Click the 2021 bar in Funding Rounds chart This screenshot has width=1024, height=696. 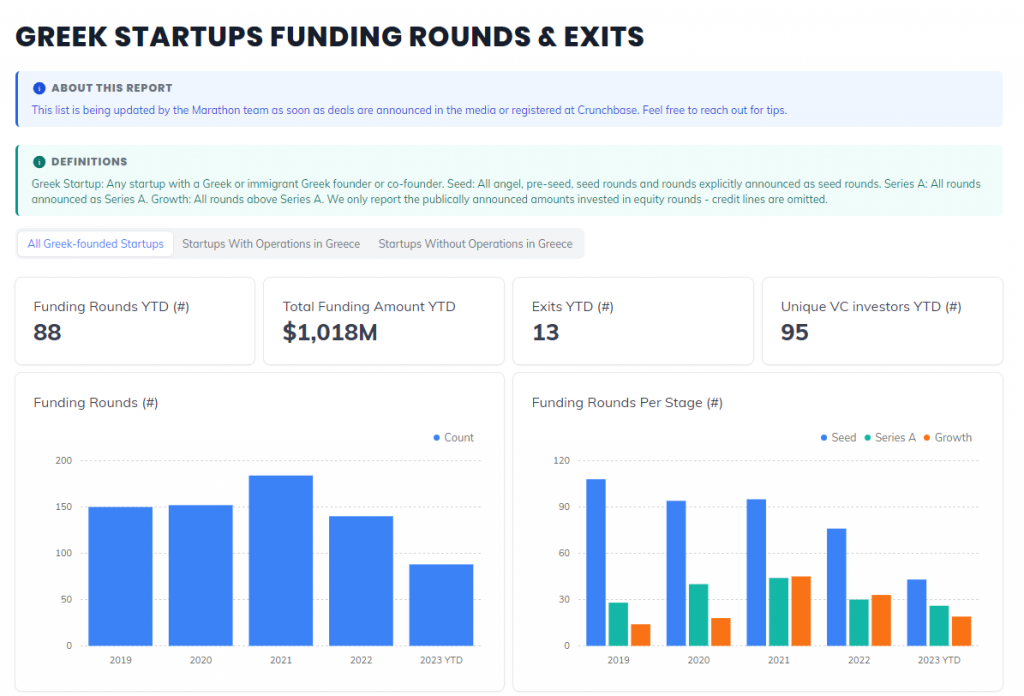pyautogui.click(x=281, y=560)
